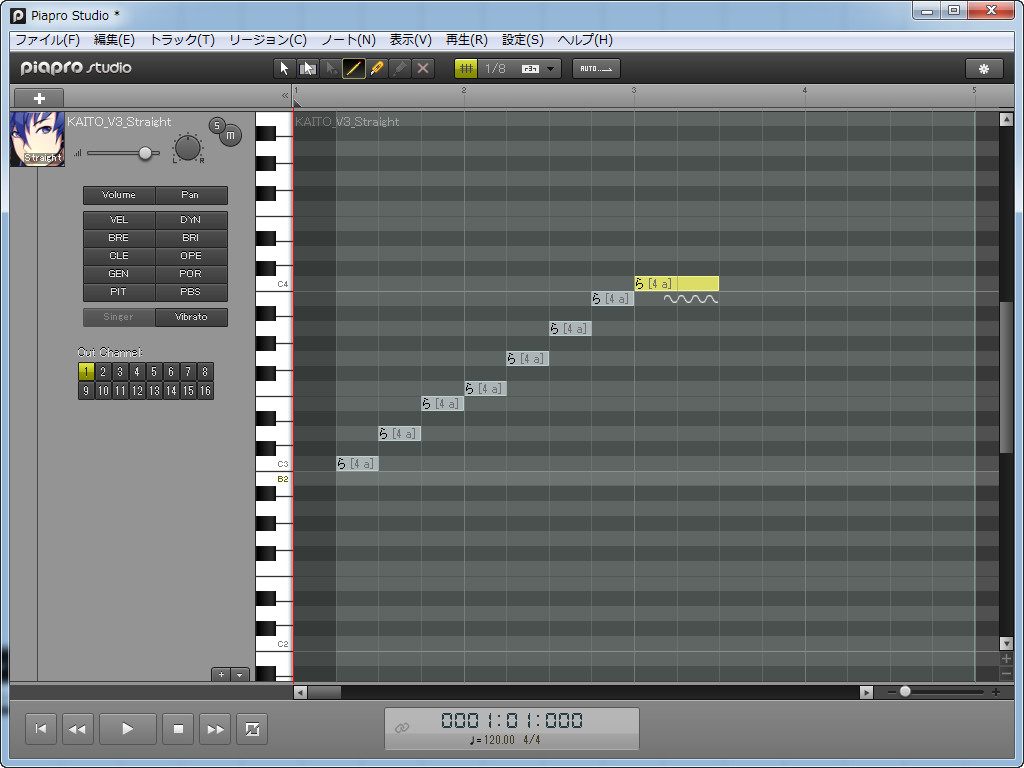This screenshot has width=1024, height=768.
Task: Switch to Out Channel 2
Action: pyautogui.click(x=103, y=372)
